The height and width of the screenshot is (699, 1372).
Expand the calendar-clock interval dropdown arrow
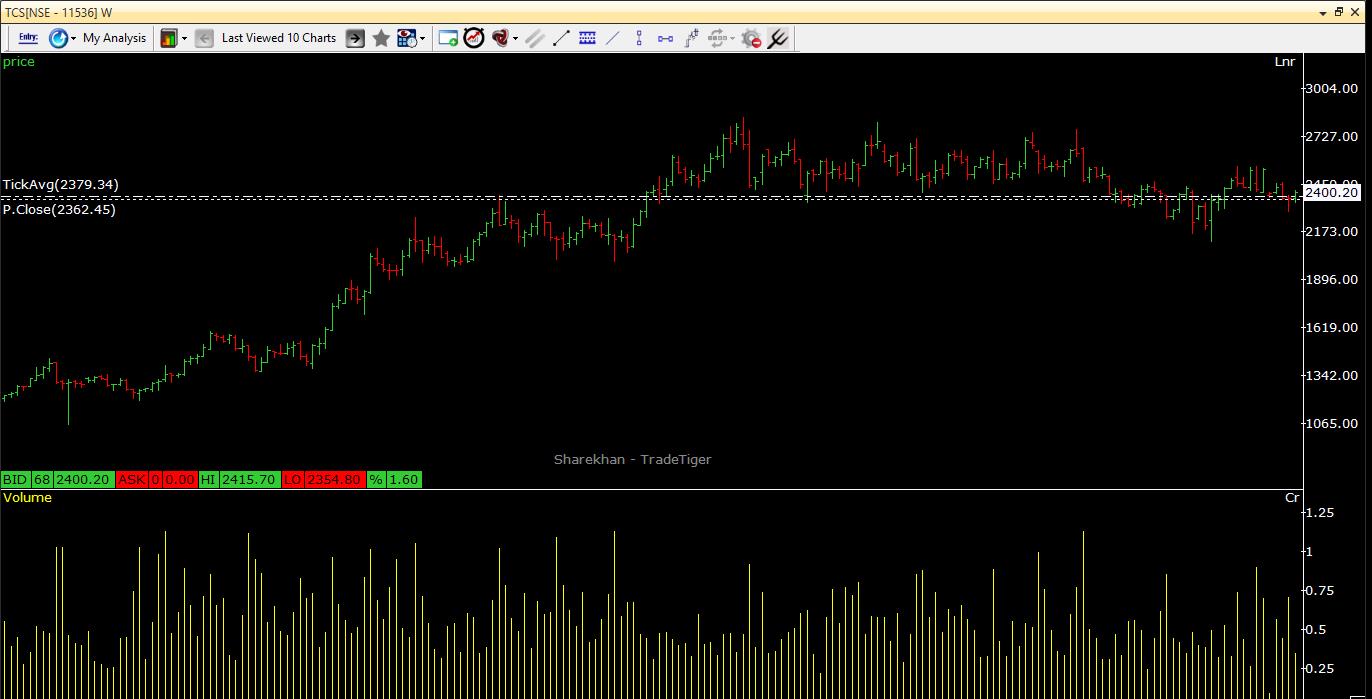[x=423, y=38]
